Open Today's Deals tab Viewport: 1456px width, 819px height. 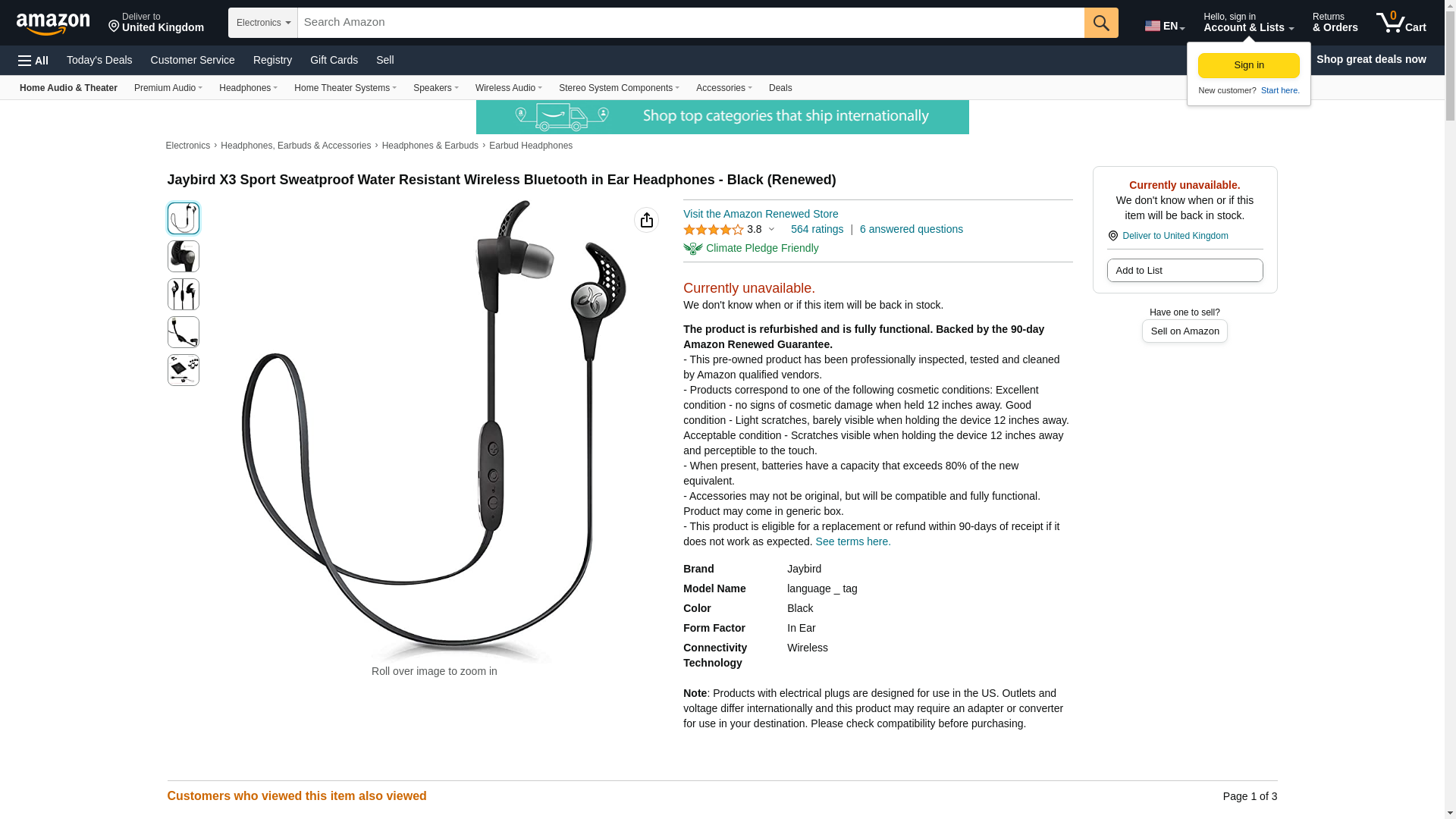click(x=99, y=60)
